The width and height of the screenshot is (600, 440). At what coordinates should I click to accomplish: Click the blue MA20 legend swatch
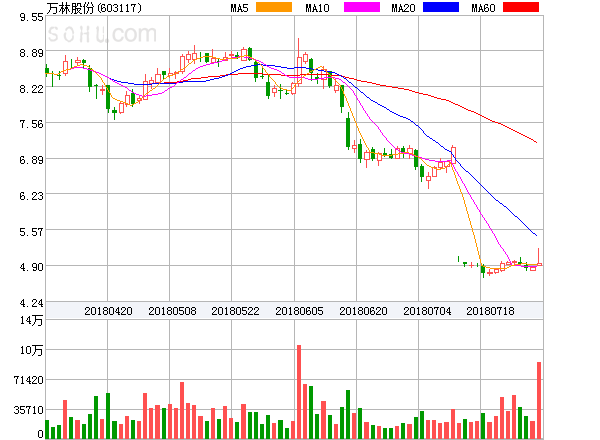[441, 7]
